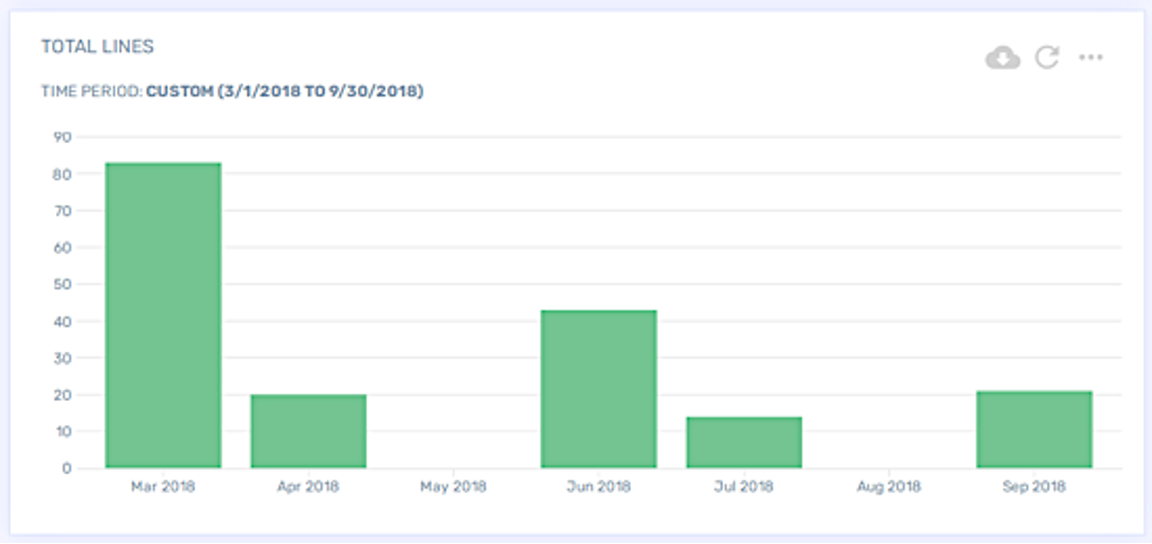Click the Mar 2018 axis label
The height and width of the screenshot is (544, 1152).
click(163, 487)
